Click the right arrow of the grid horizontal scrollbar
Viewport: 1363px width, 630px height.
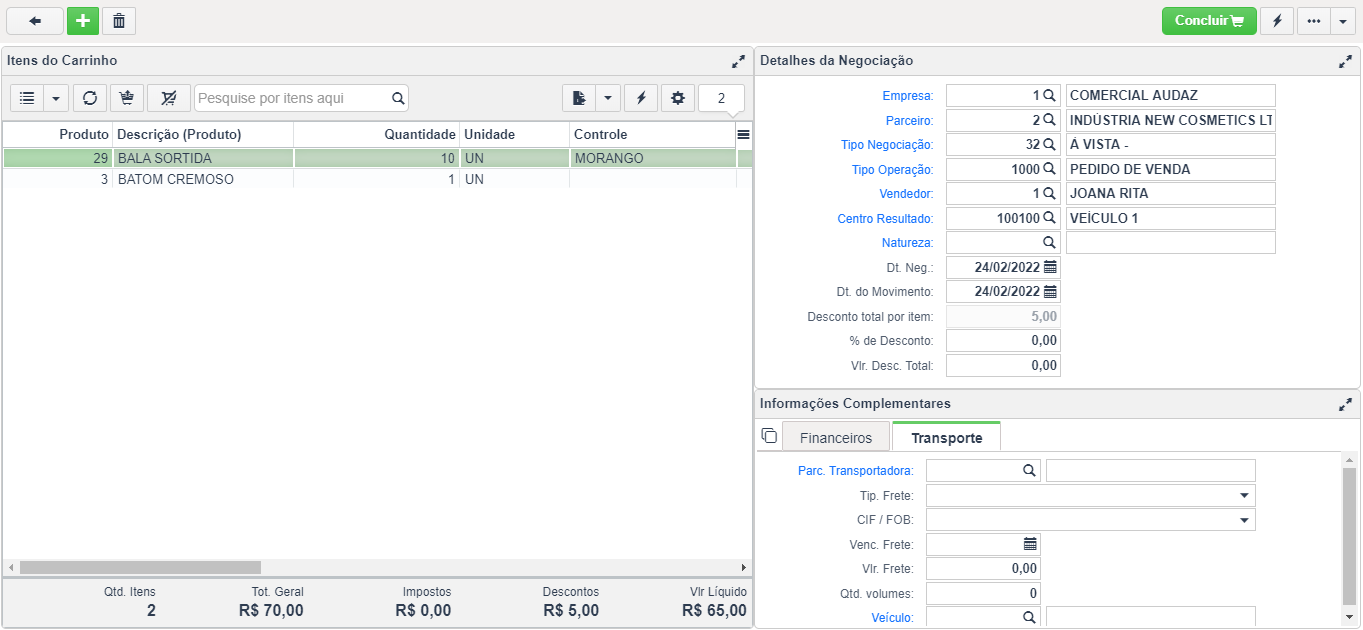743,567
